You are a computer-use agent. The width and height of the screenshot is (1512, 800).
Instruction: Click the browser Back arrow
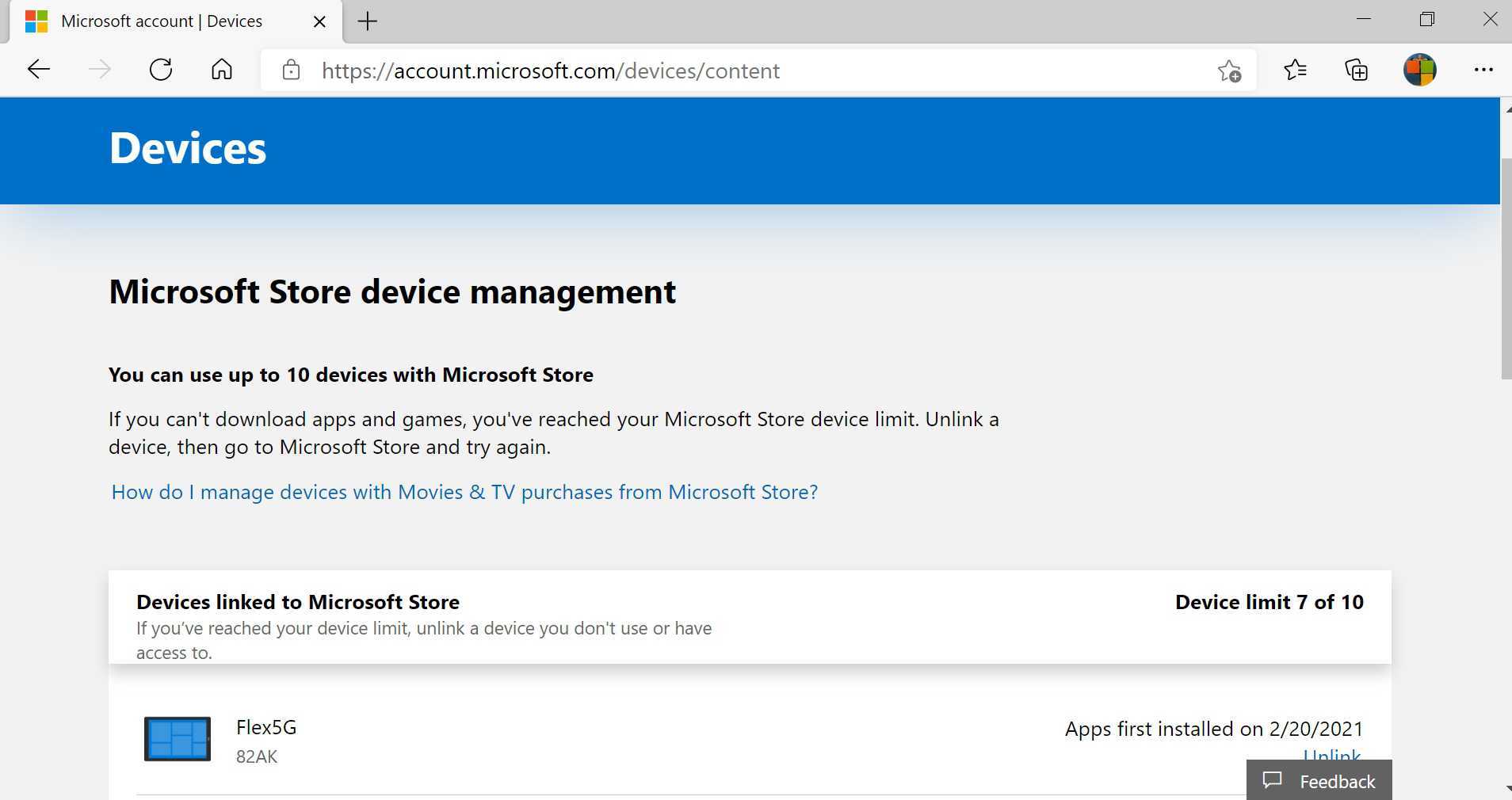(38, 70)
